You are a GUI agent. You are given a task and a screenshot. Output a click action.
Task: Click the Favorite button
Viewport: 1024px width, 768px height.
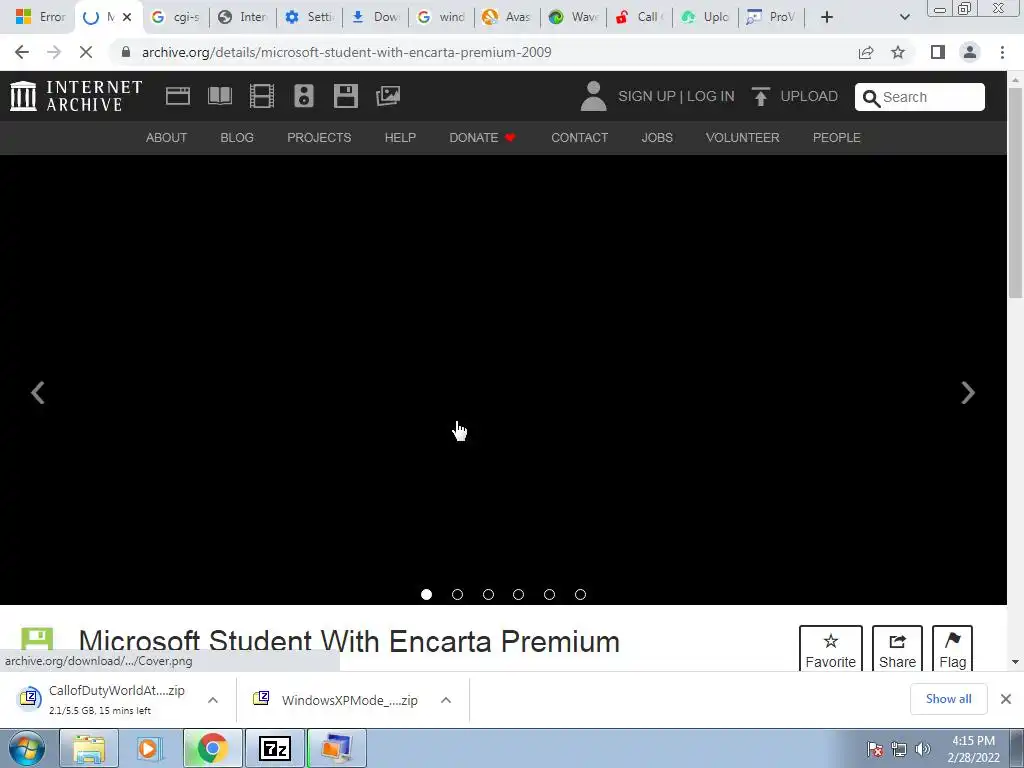pos(831,648)
